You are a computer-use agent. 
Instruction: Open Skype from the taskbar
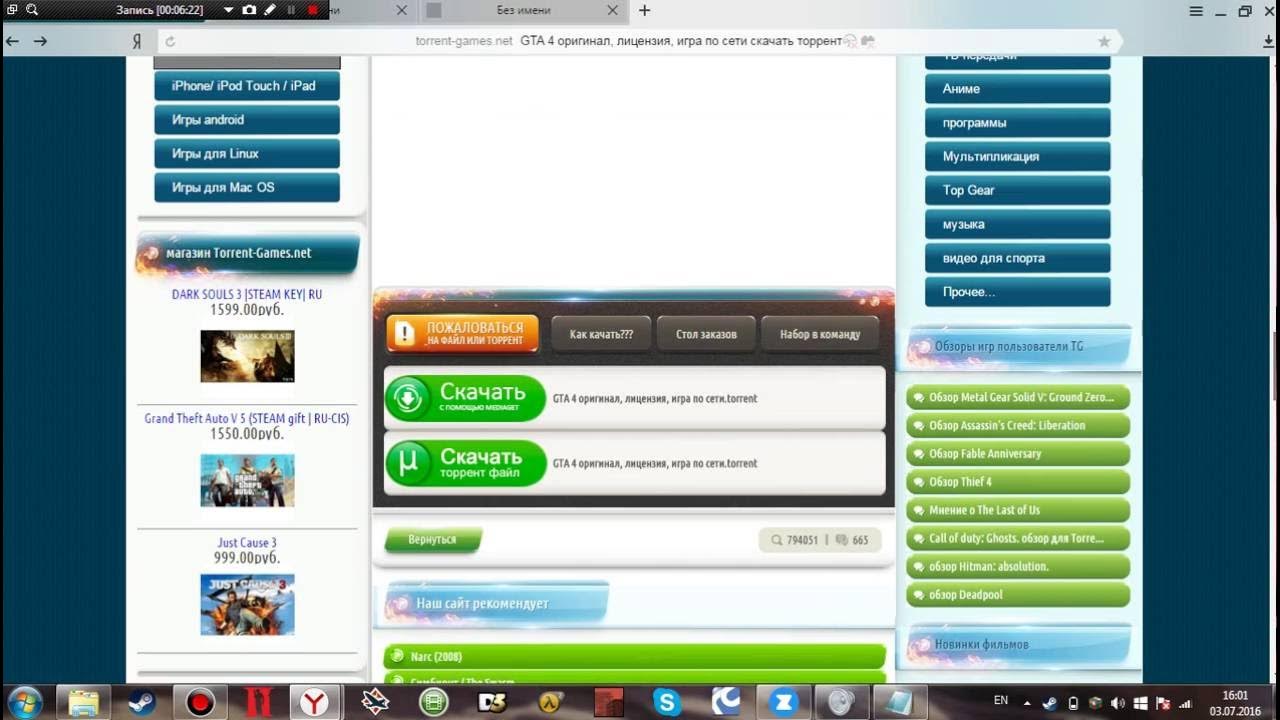pyautogui.click(x=667, y=702)
